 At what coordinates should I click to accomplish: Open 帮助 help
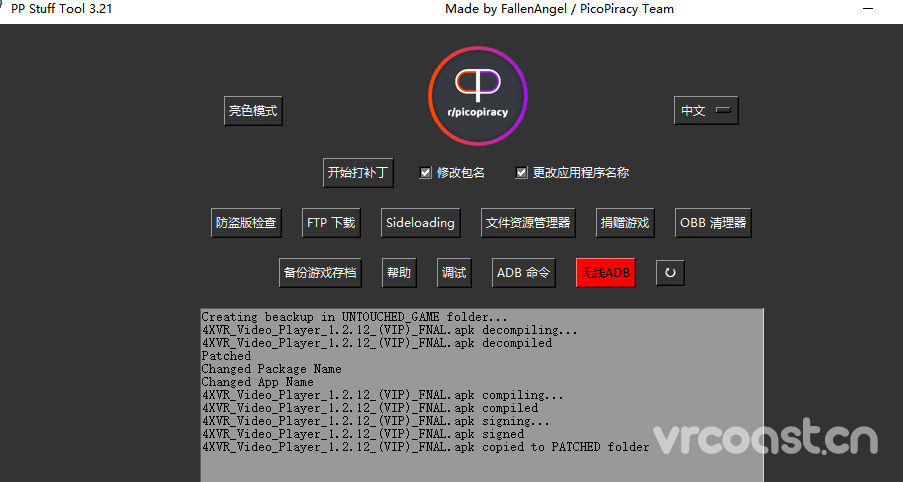(x=399, y=272)
